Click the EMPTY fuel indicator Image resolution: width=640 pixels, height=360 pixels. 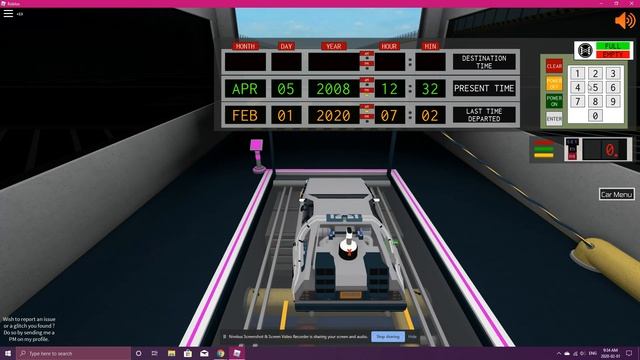pos(612,55)
